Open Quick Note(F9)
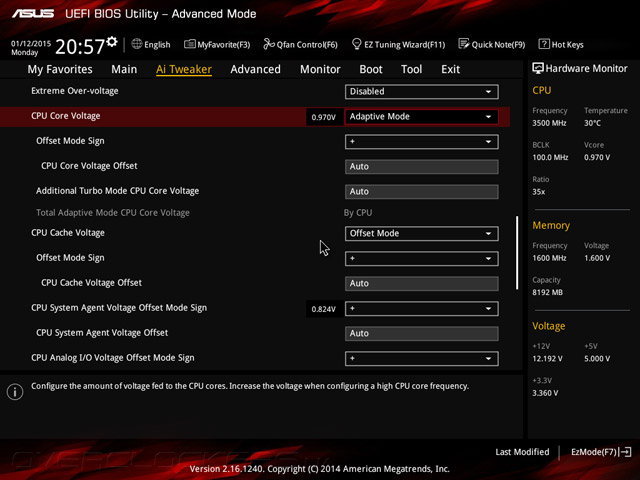 [492, 44]
